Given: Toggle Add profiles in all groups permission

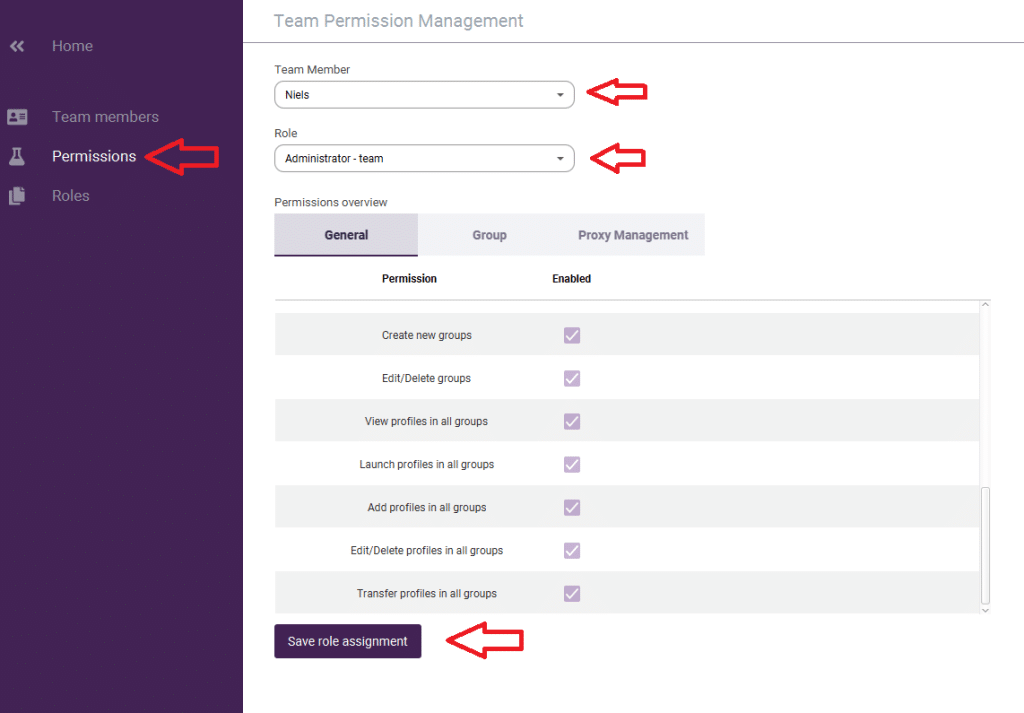Looking at the screenshot, I should point(571,507).
